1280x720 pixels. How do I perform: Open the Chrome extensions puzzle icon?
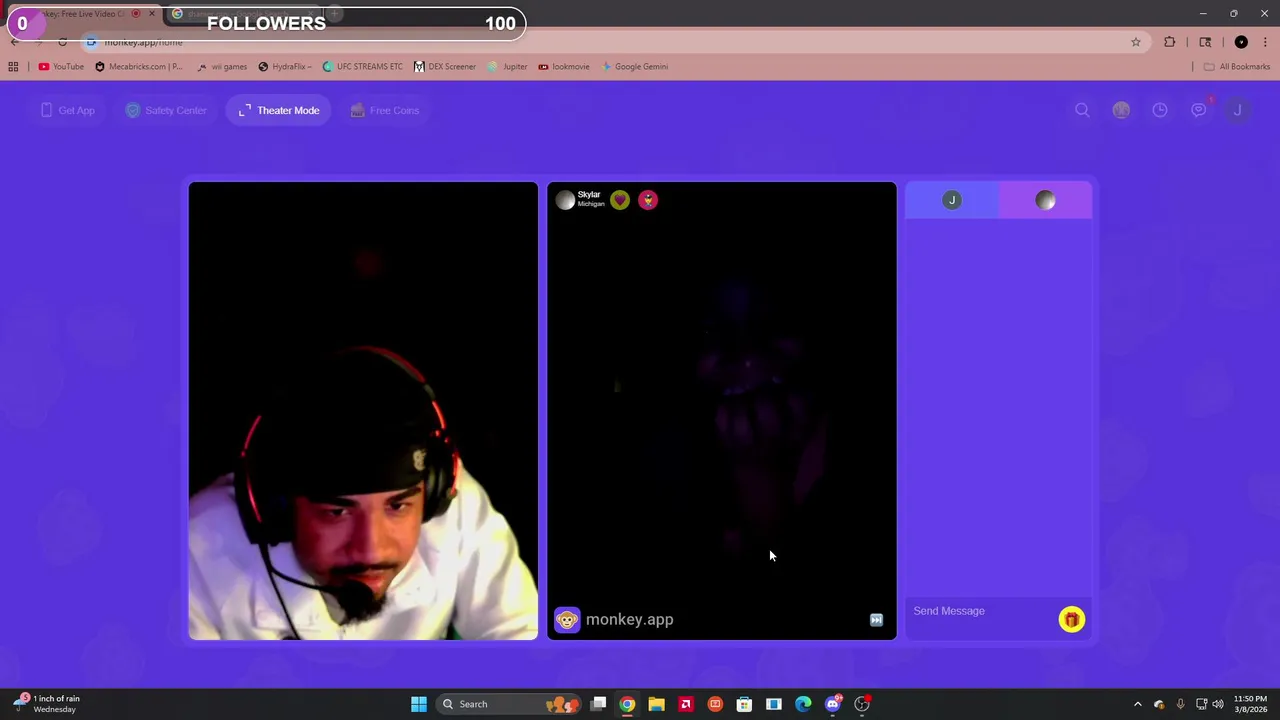point(1170,42)
